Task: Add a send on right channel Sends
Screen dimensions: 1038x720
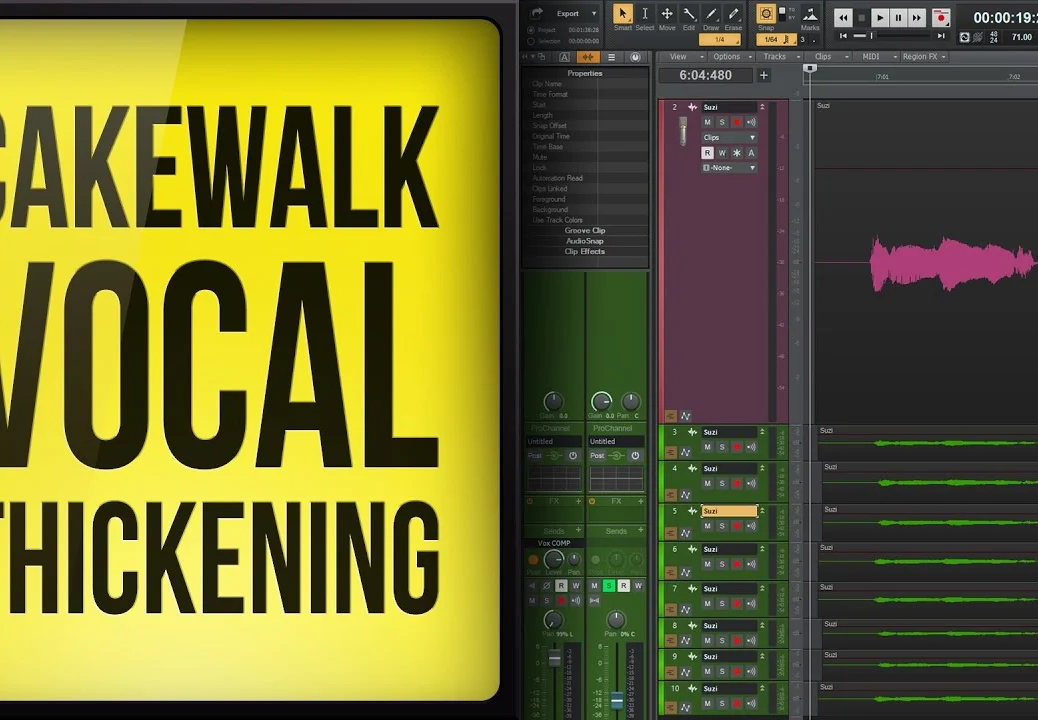Action: [x=640, y=531]
